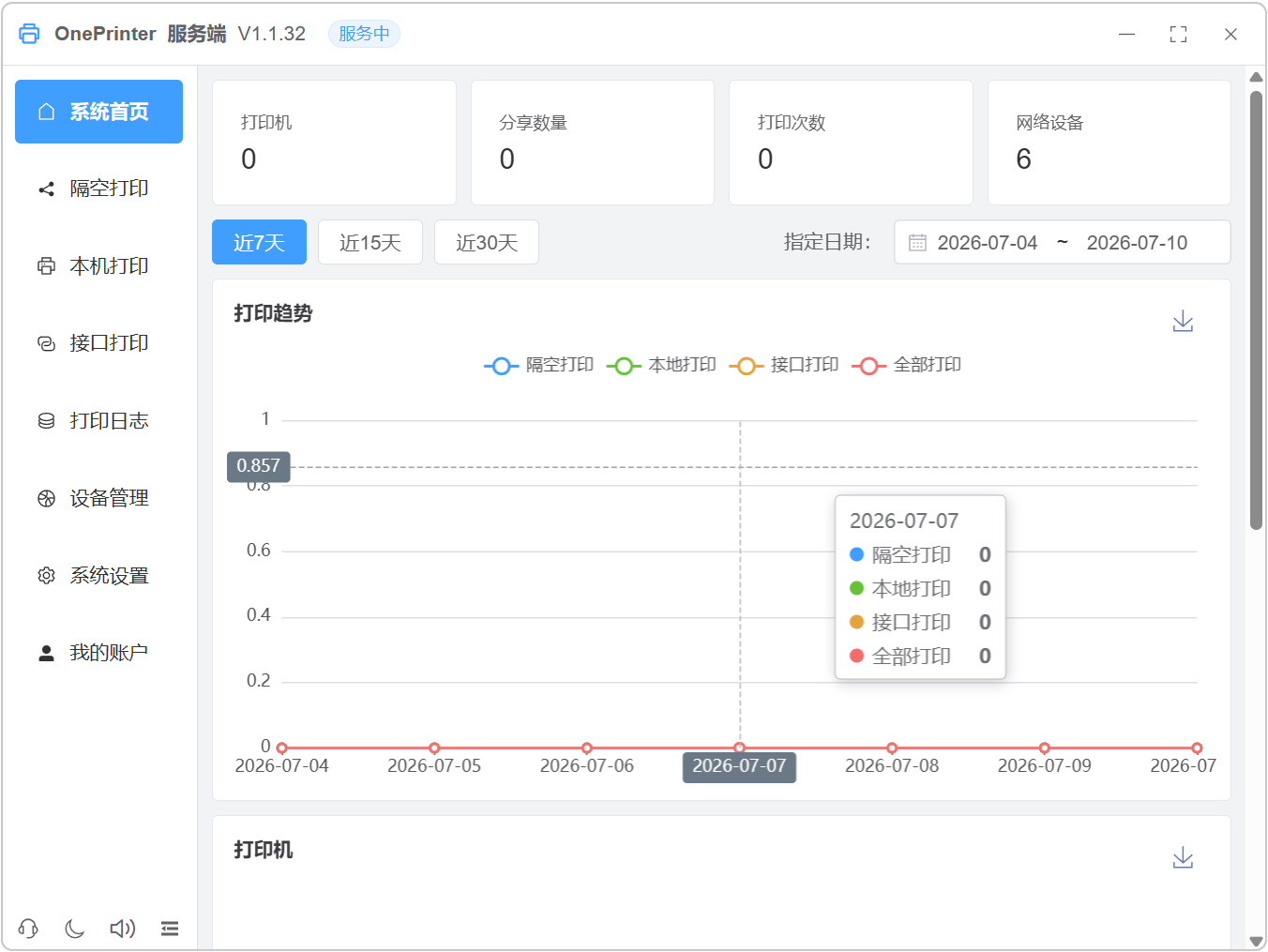Viewport: 1268px width, 952px height.
Task: Click the 打印机 count card
Action: point(334,143)
